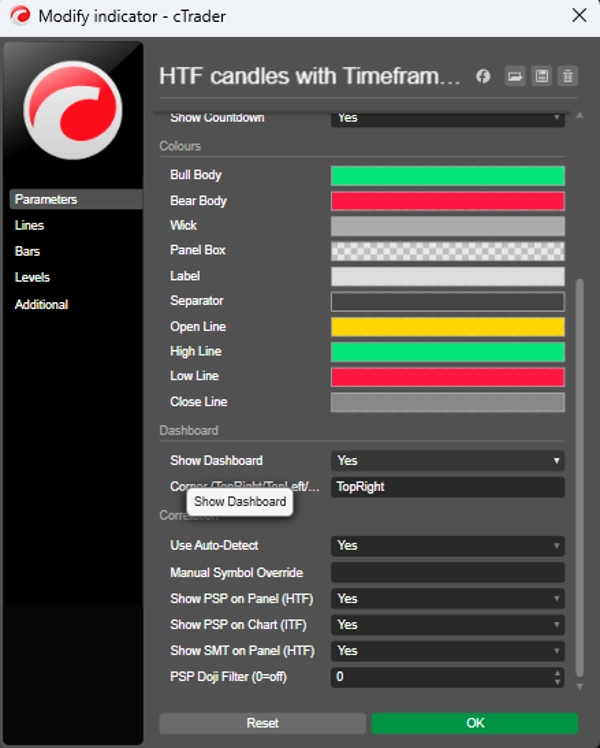The width and height of the screenshot is (600, 748).
Task: Open the Low Line red colour swatch
Action: [447, 377]
